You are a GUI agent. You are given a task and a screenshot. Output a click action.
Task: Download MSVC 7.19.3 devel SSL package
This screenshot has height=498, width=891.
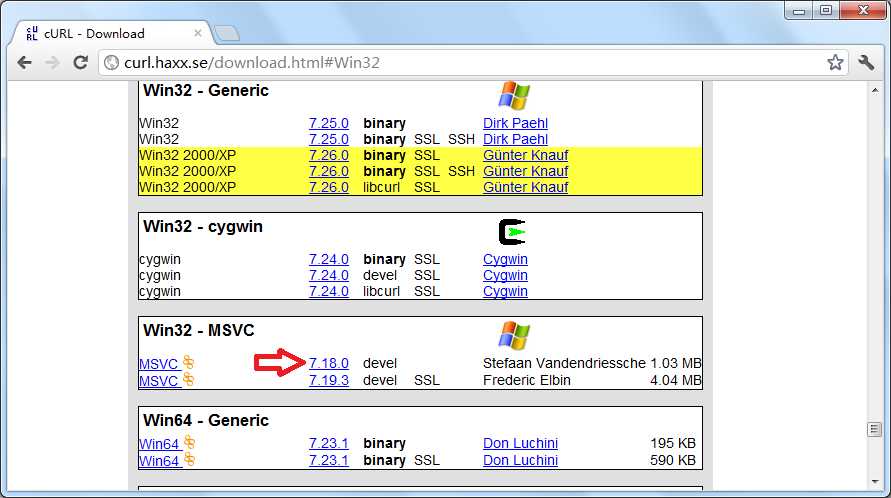328,380
